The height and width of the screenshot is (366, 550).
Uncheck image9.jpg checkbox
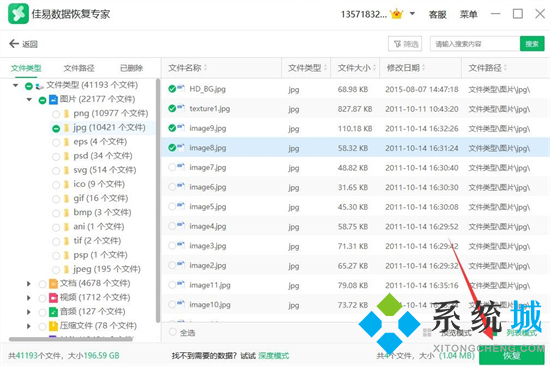[x=172, y=128]
